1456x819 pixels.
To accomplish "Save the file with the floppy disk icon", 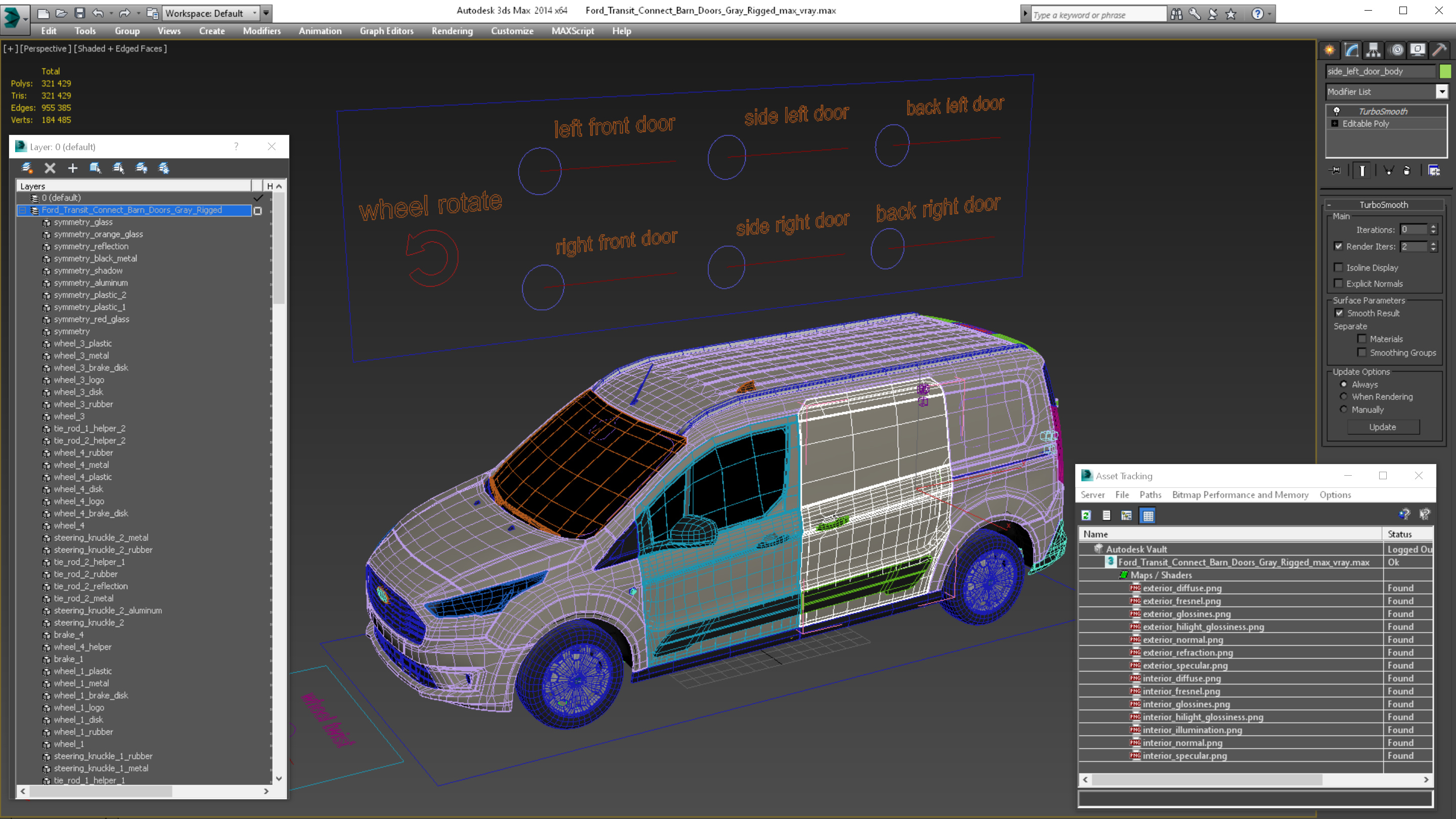I will (x=80, y=13).
